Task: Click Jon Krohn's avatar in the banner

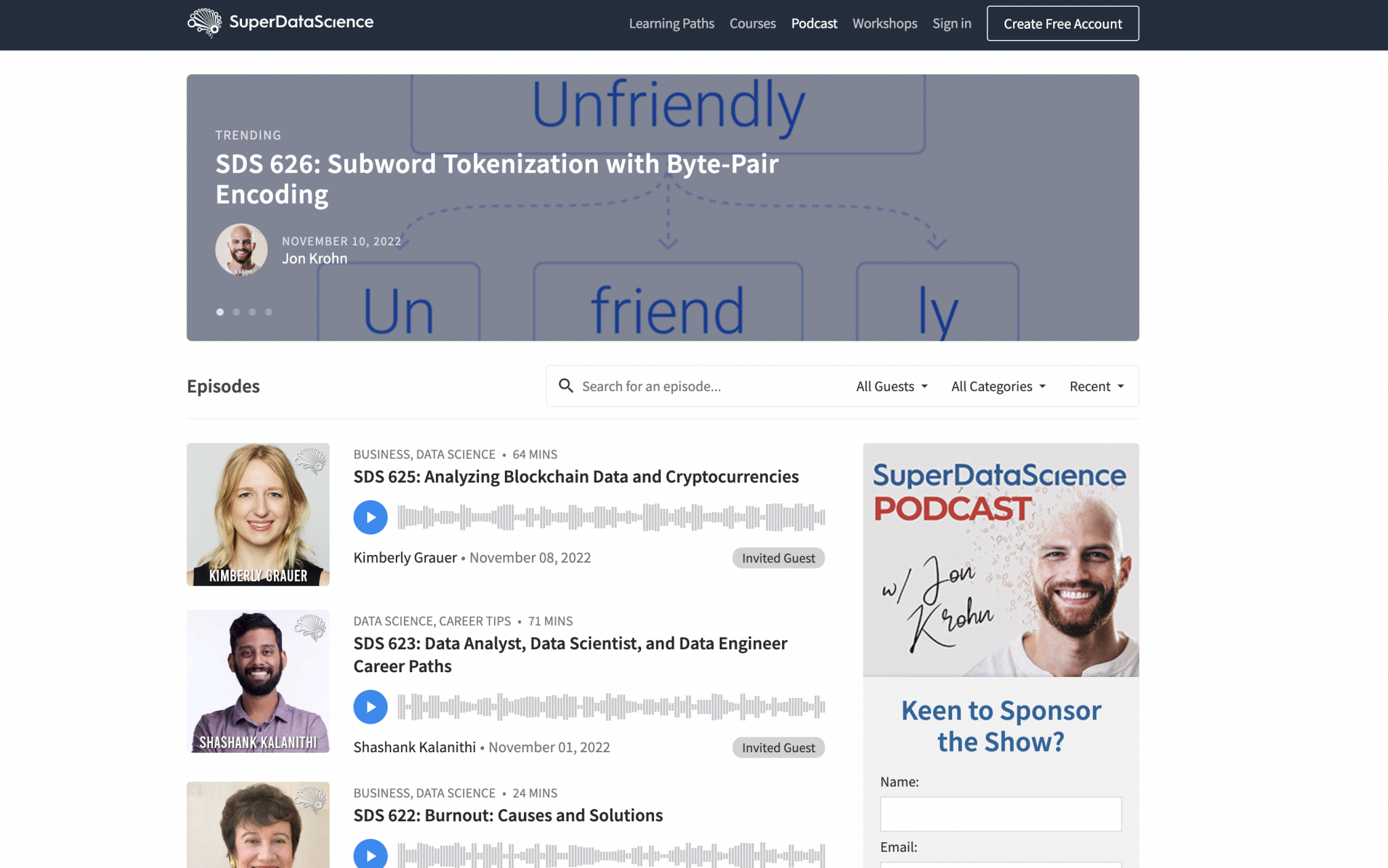Action: click(x=241, y=249)
